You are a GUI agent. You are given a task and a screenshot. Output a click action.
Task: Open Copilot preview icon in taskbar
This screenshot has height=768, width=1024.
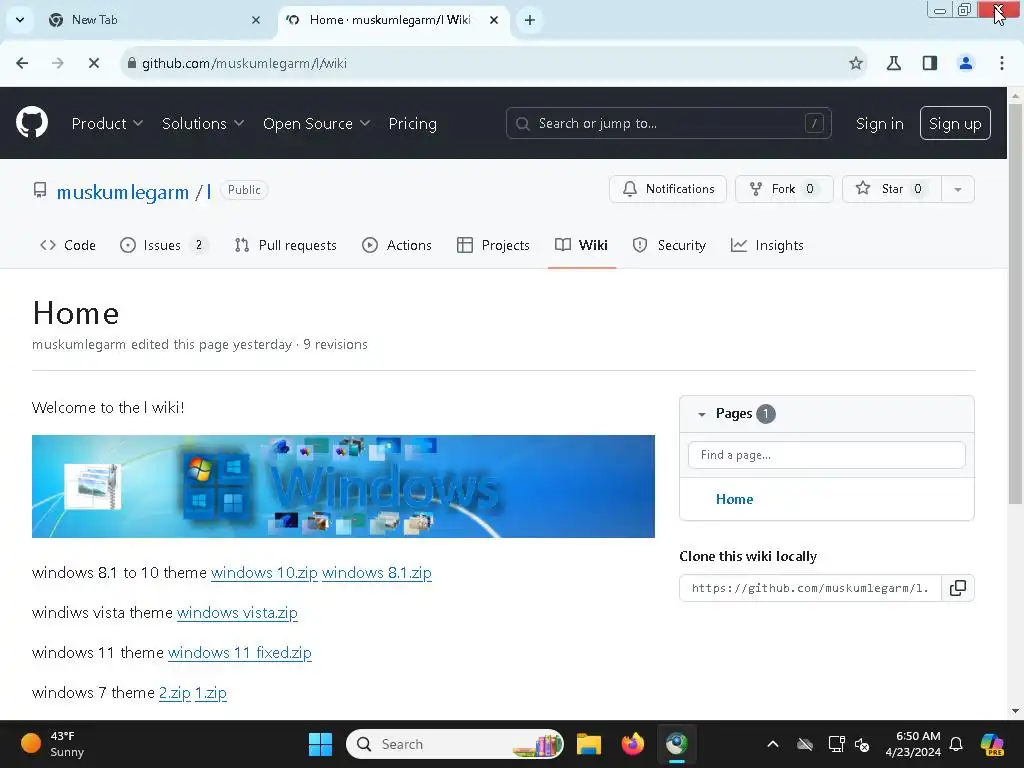pos(991,744)
